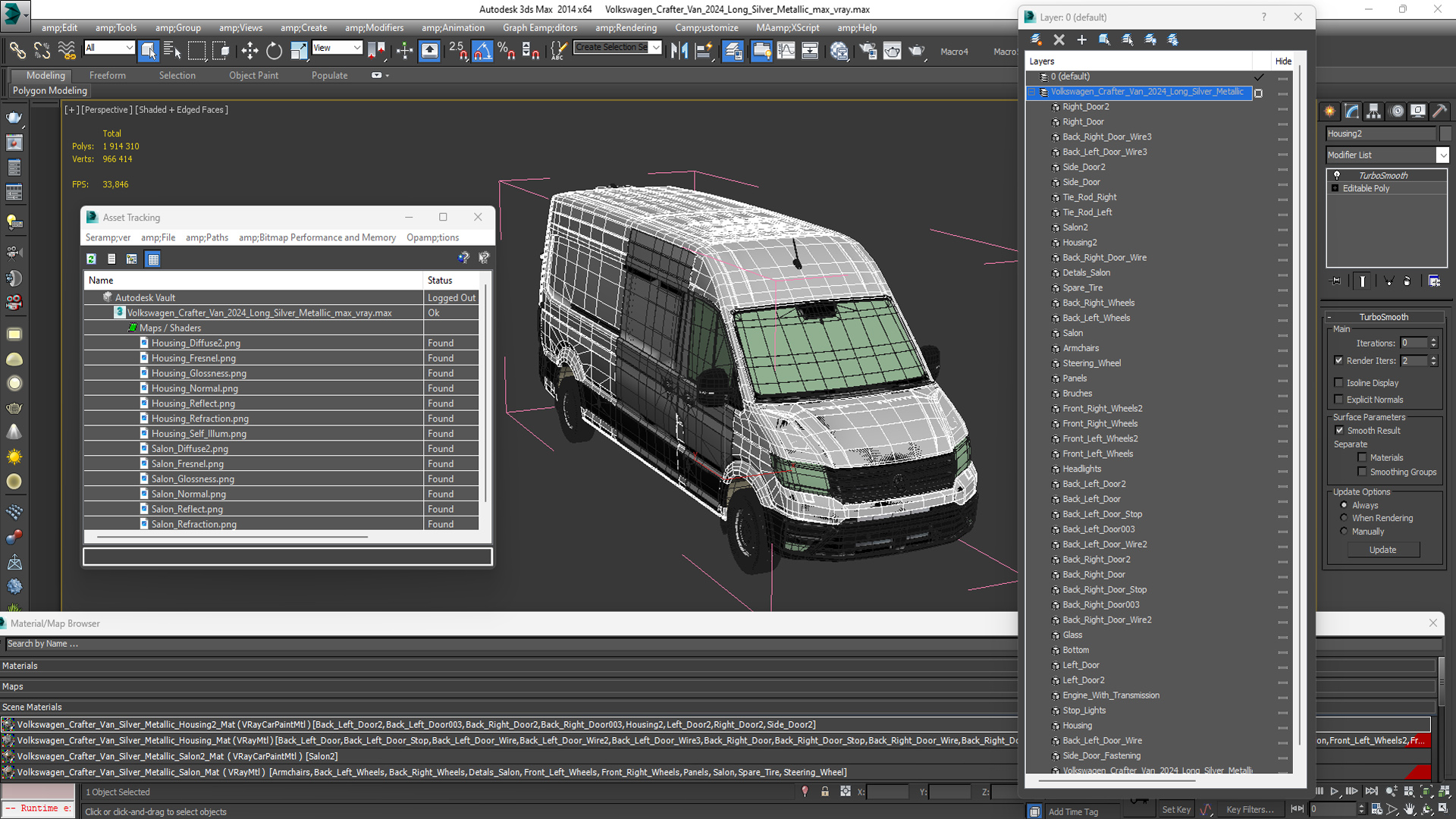
Task: Open Render Setup icon
Action: (x=868, y=51)
